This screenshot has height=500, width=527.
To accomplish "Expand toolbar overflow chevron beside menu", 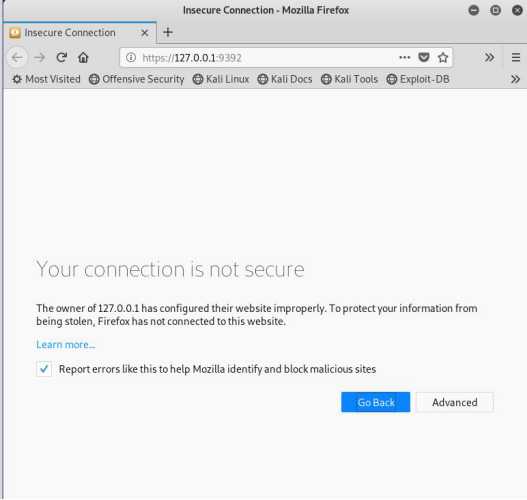I will coord(489,58).
